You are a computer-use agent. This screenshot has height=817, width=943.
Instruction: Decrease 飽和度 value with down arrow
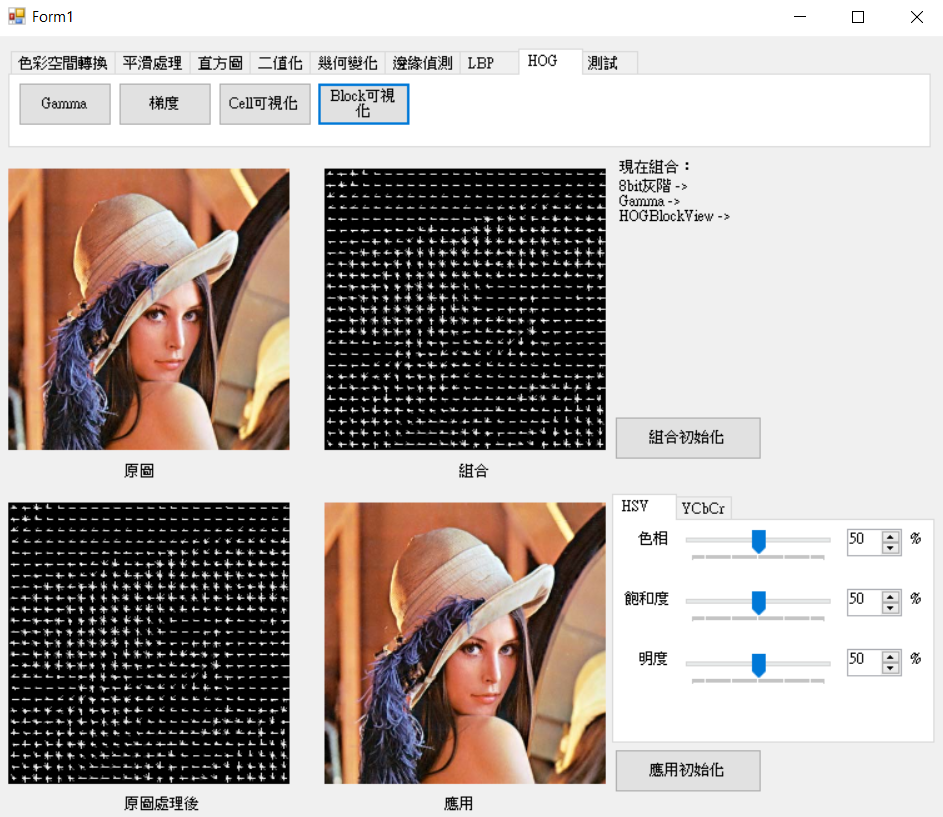point(891,608)
